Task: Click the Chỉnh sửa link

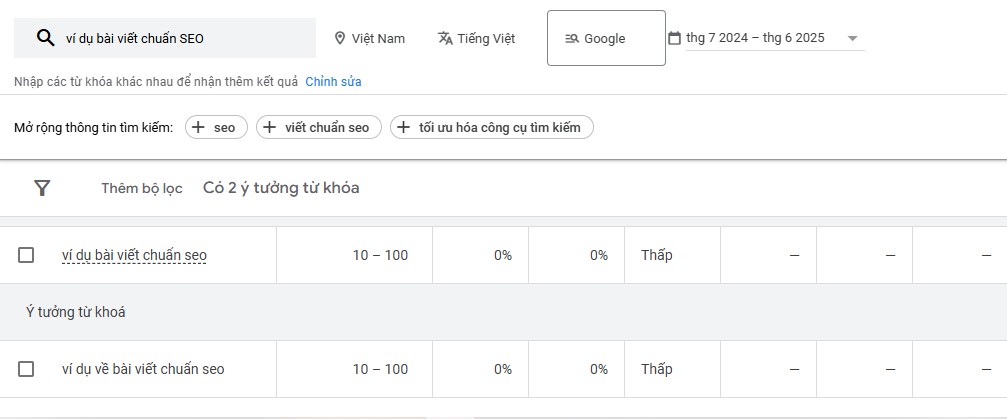Action: [x=333, y=82]
